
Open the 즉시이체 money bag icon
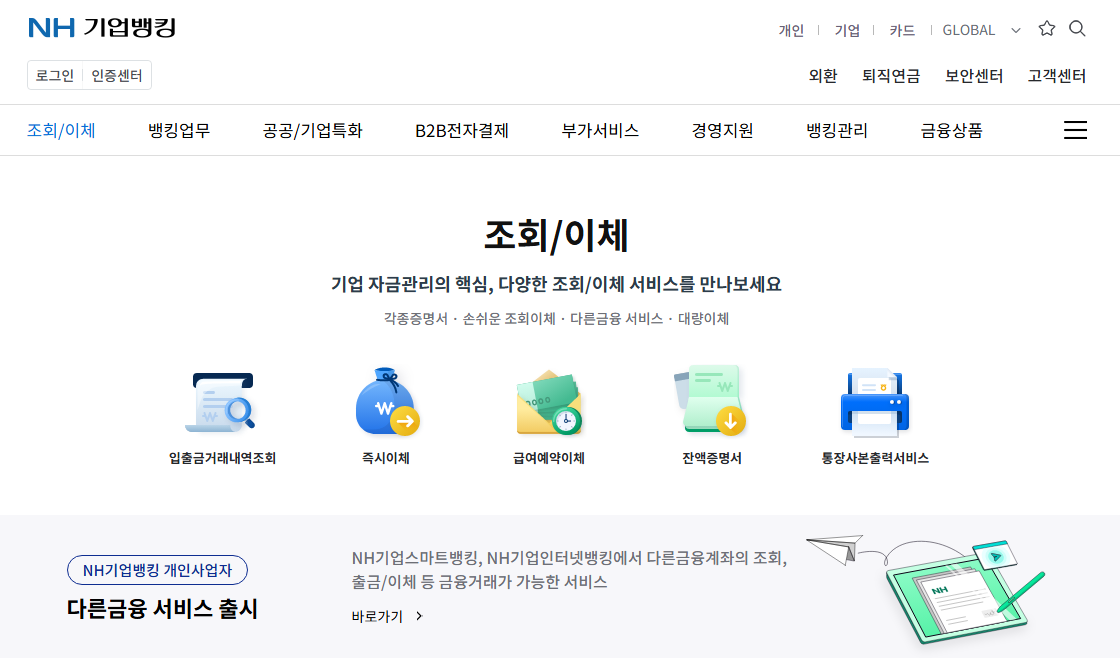click(x=386, y=402)
